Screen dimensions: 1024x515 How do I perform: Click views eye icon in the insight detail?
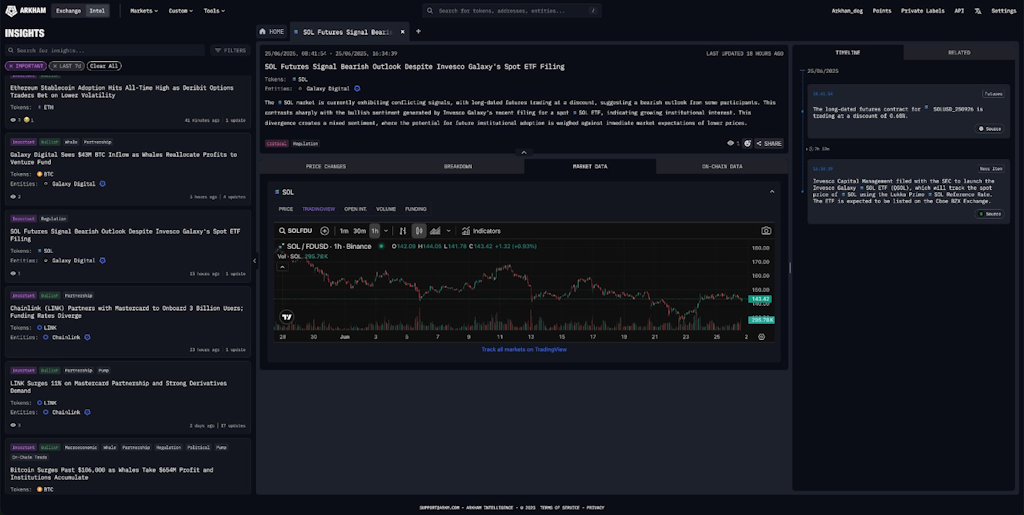click(x=731, y=144)
